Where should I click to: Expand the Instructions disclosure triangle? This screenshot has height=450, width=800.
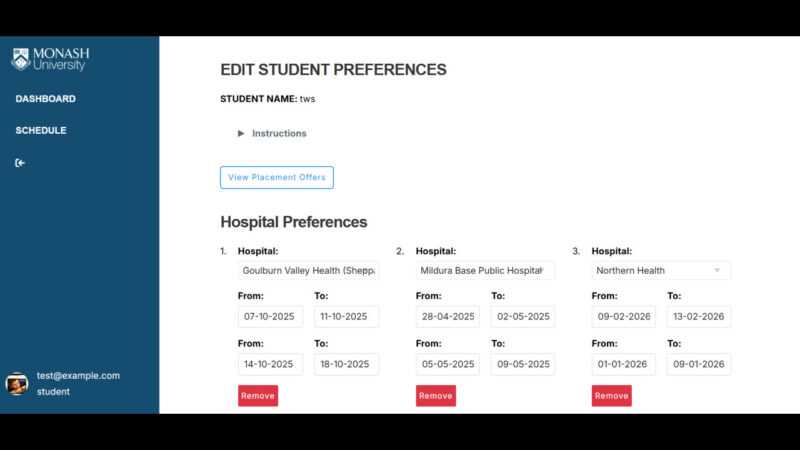[241, 133]
